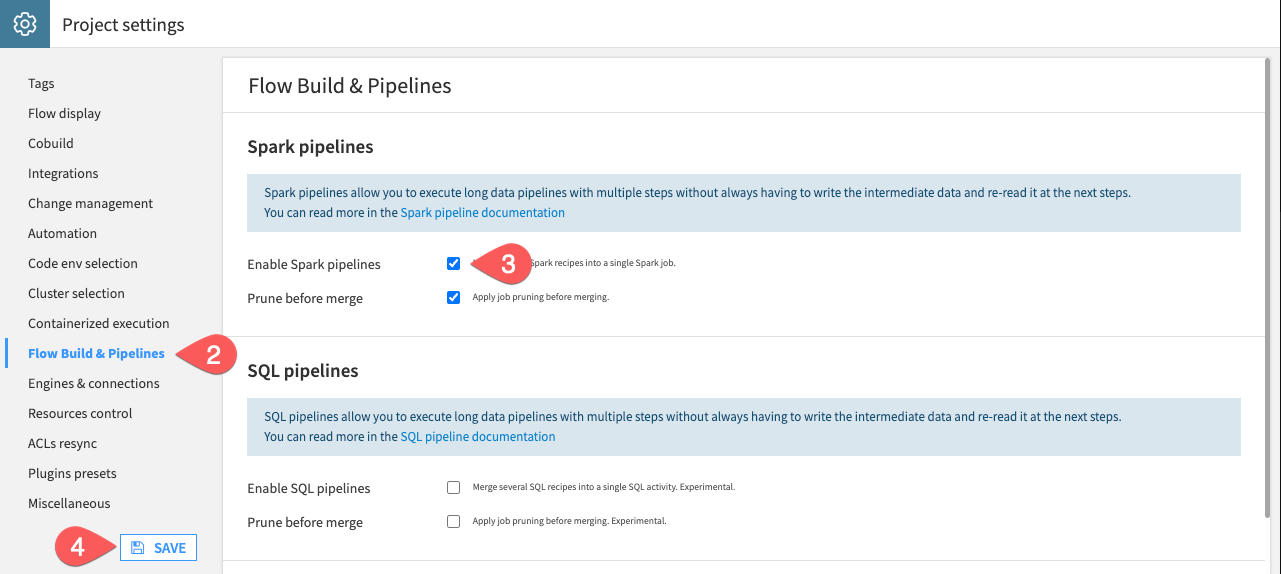The height and width of the screenshot is (574, 1281).
Task: Uncheck Prune before merge under Spark pipelines
Action: tap(454, 297)
